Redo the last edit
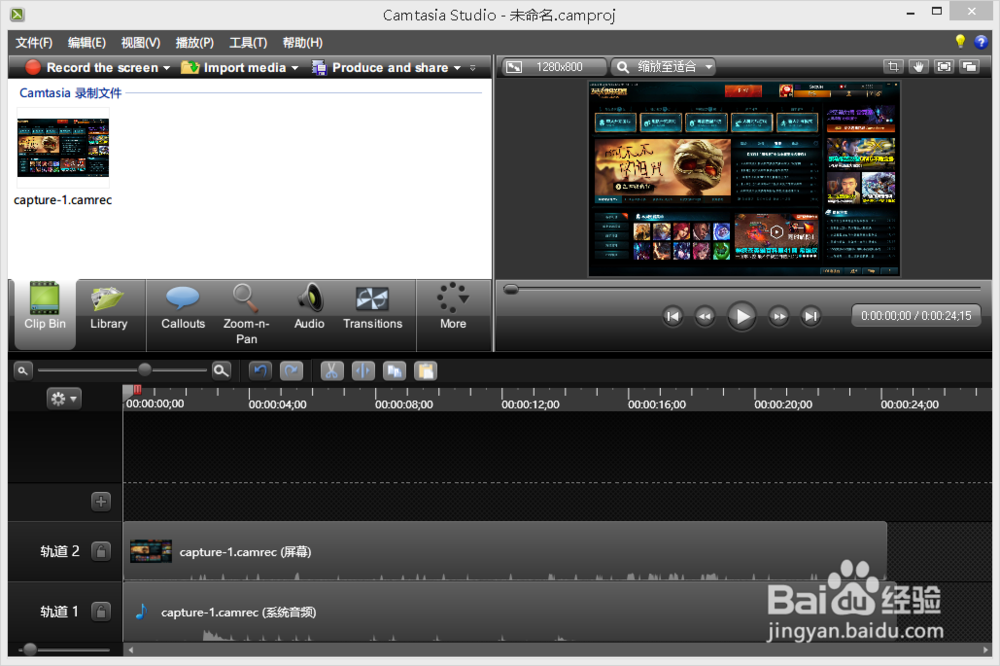Image resolution: width=1000 pixels, height=666 pixels. [291, 371]
